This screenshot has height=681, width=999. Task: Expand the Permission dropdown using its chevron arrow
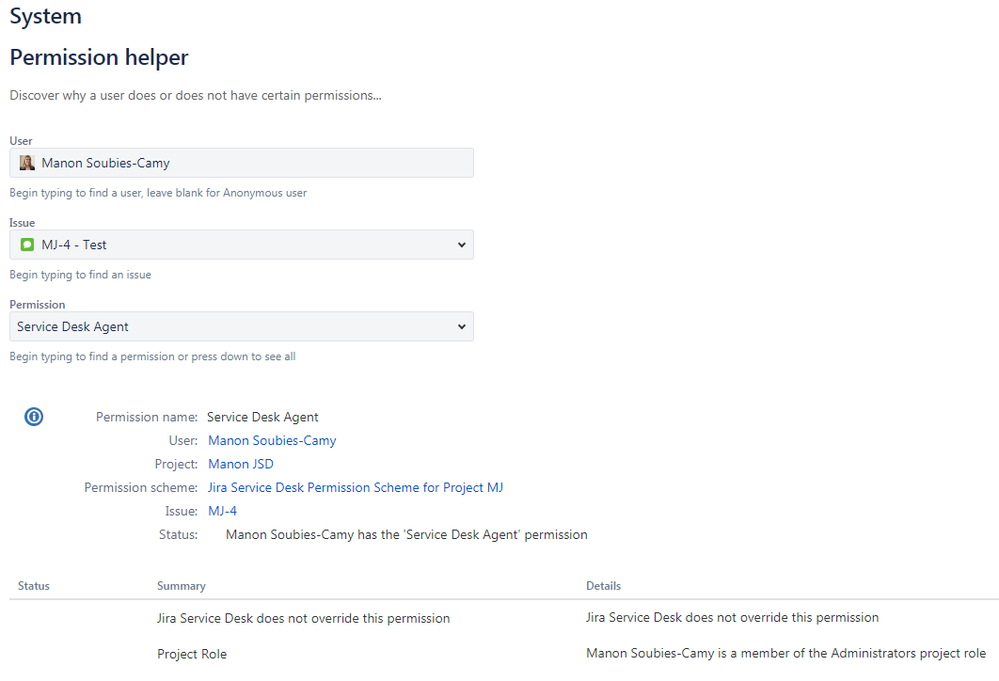pyautogui.click(x=461, y=326)
